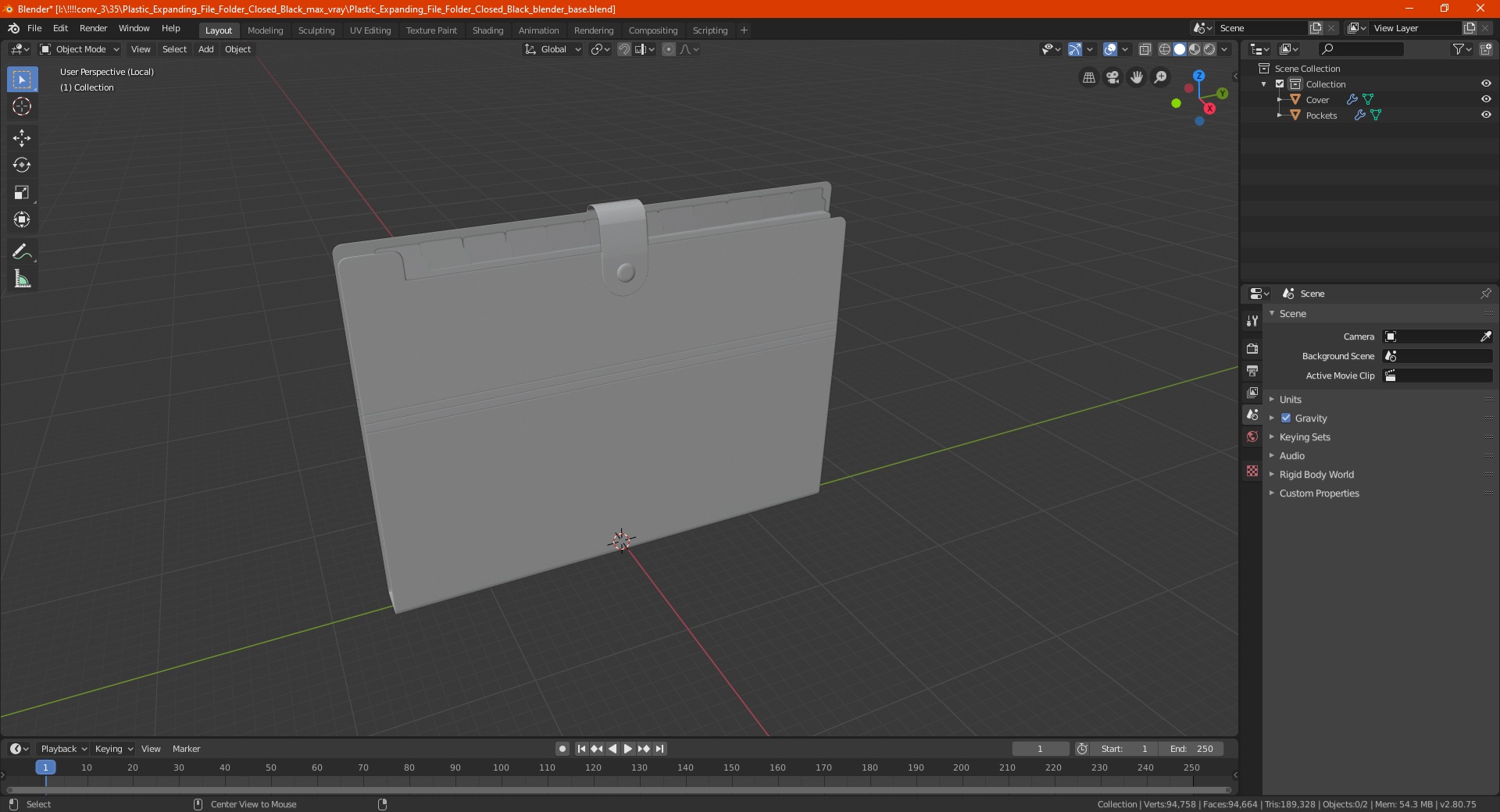Switch to rendered viewport shading
This screenshot has height=812, width=1500.
point(1209,49)
